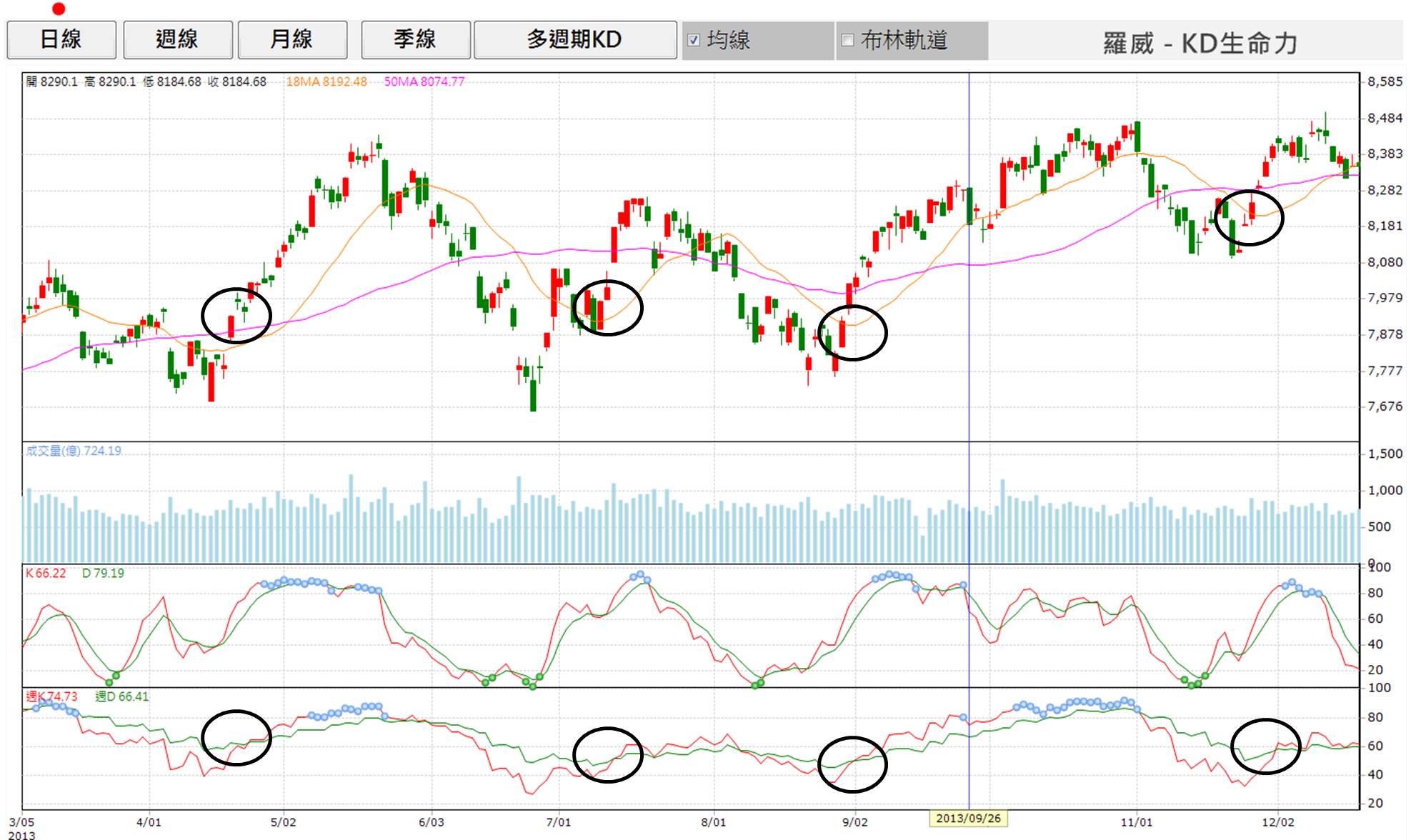Click the red K 66.22 indicator label

point(45,573)
